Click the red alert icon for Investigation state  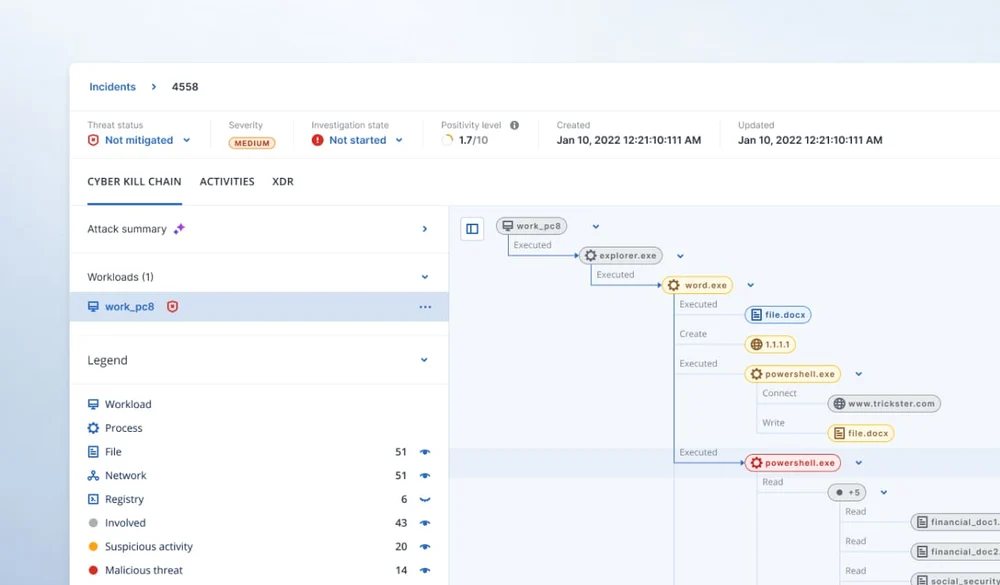click(318, 140)
